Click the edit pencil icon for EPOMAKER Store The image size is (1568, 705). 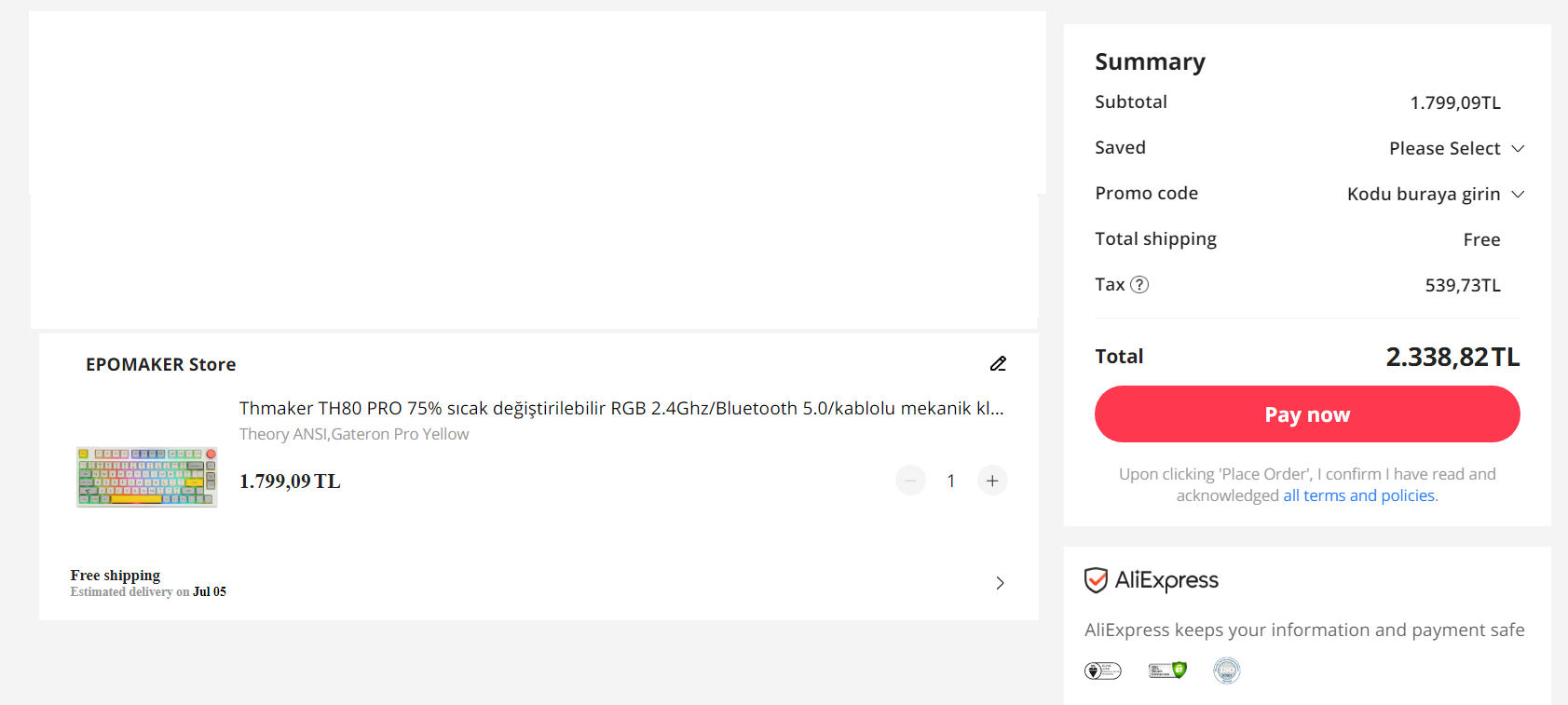(x=998, y=364)
